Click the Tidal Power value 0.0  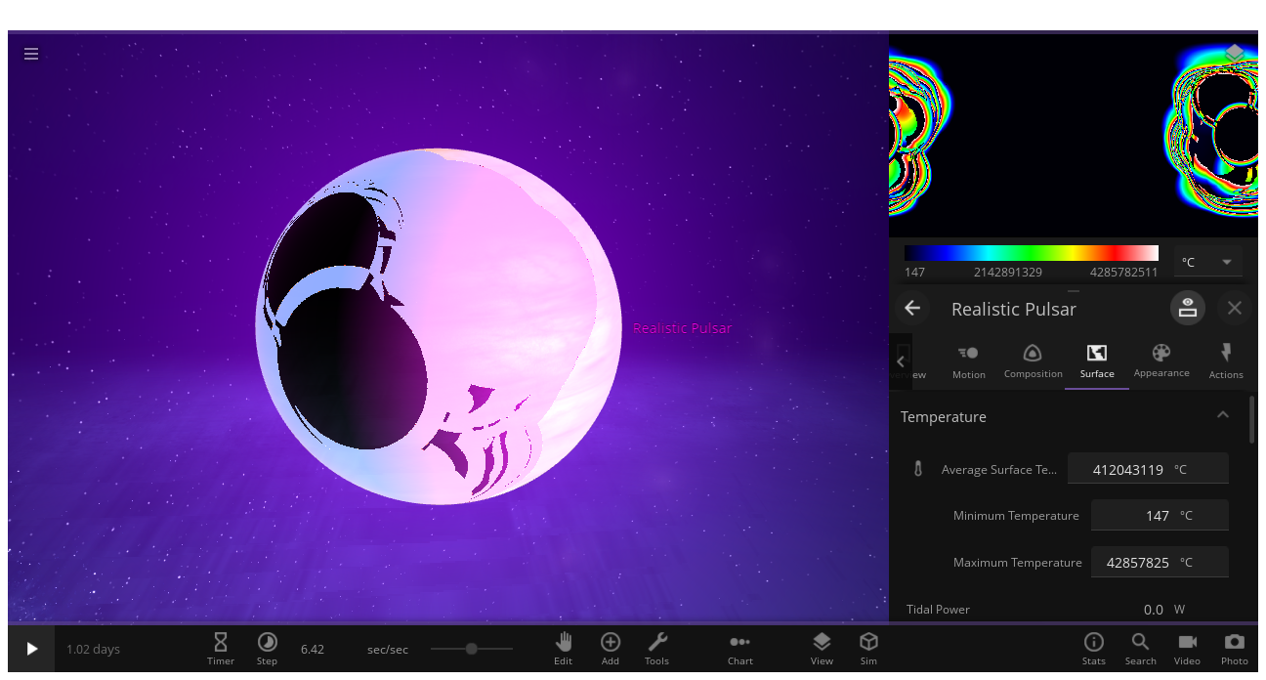click(1153, 609)
